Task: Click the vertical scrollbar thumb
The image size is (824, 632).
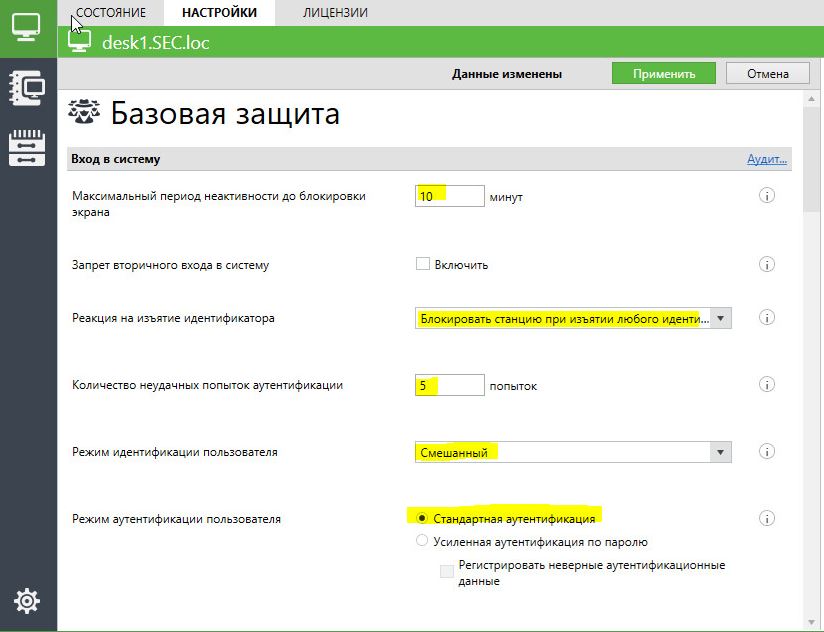Action: 811,159
